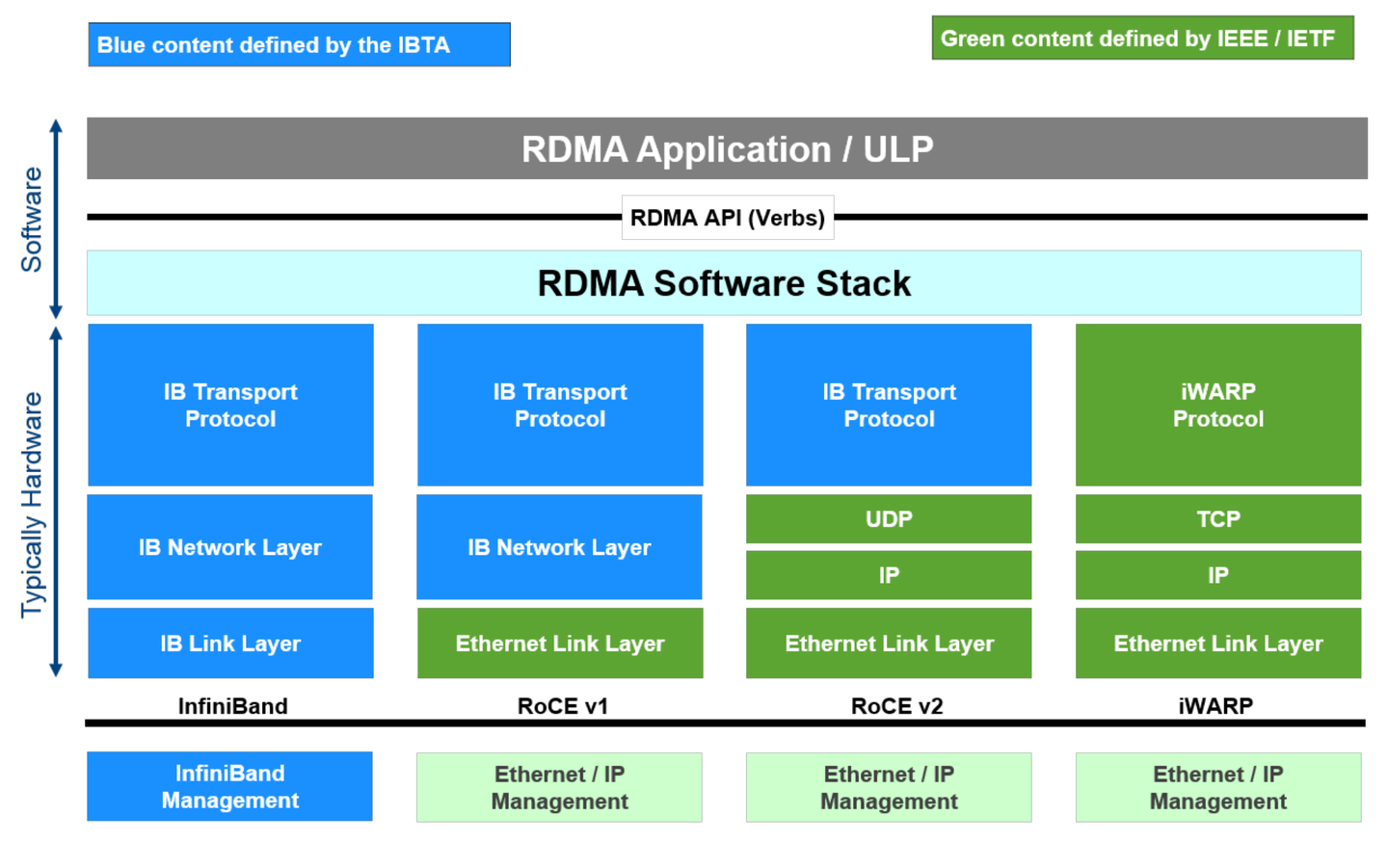Toggle the IB Transport Protocol block in RoCE v2
1388x868 pixels.
(888, 405)
